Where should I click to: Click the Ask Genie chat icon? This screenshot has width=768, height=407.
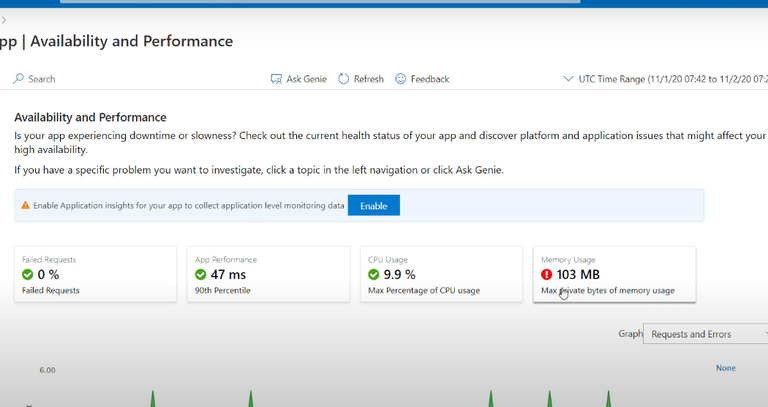[276, 79]
